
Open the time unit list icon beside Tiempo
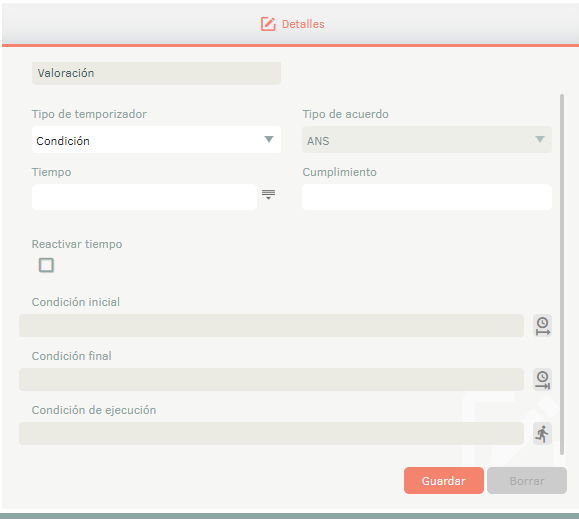[x=268, y=194]
